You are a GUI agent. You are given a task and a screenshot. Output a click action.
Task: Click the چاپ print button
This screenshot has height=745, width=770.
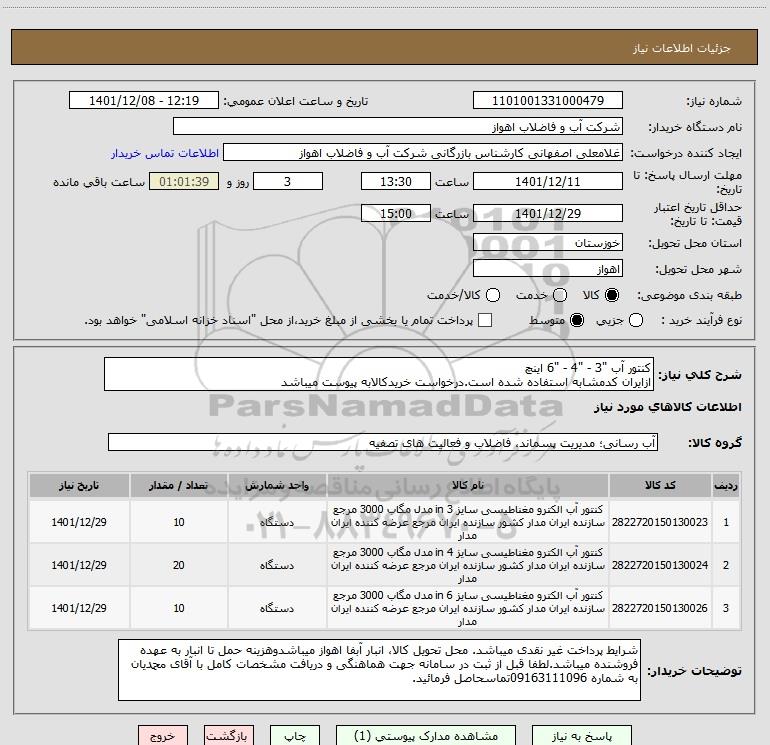click(295, 736)
